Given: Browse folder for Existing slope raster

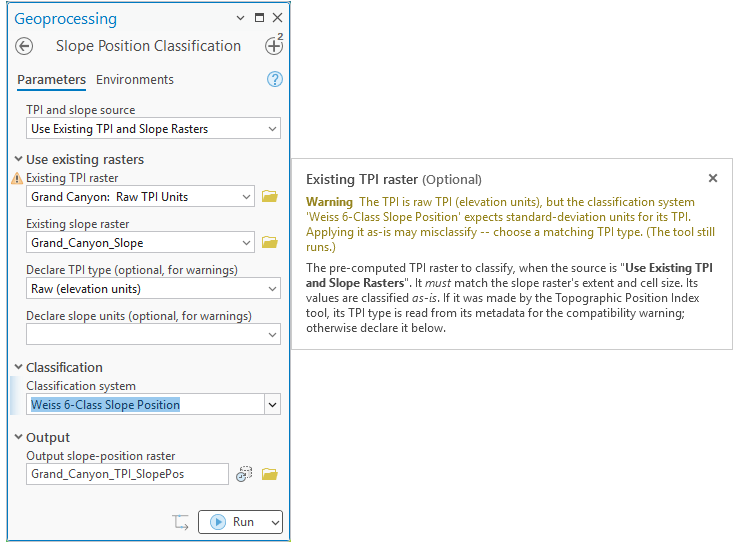Looking at the screenshot, I should (270, 242).
